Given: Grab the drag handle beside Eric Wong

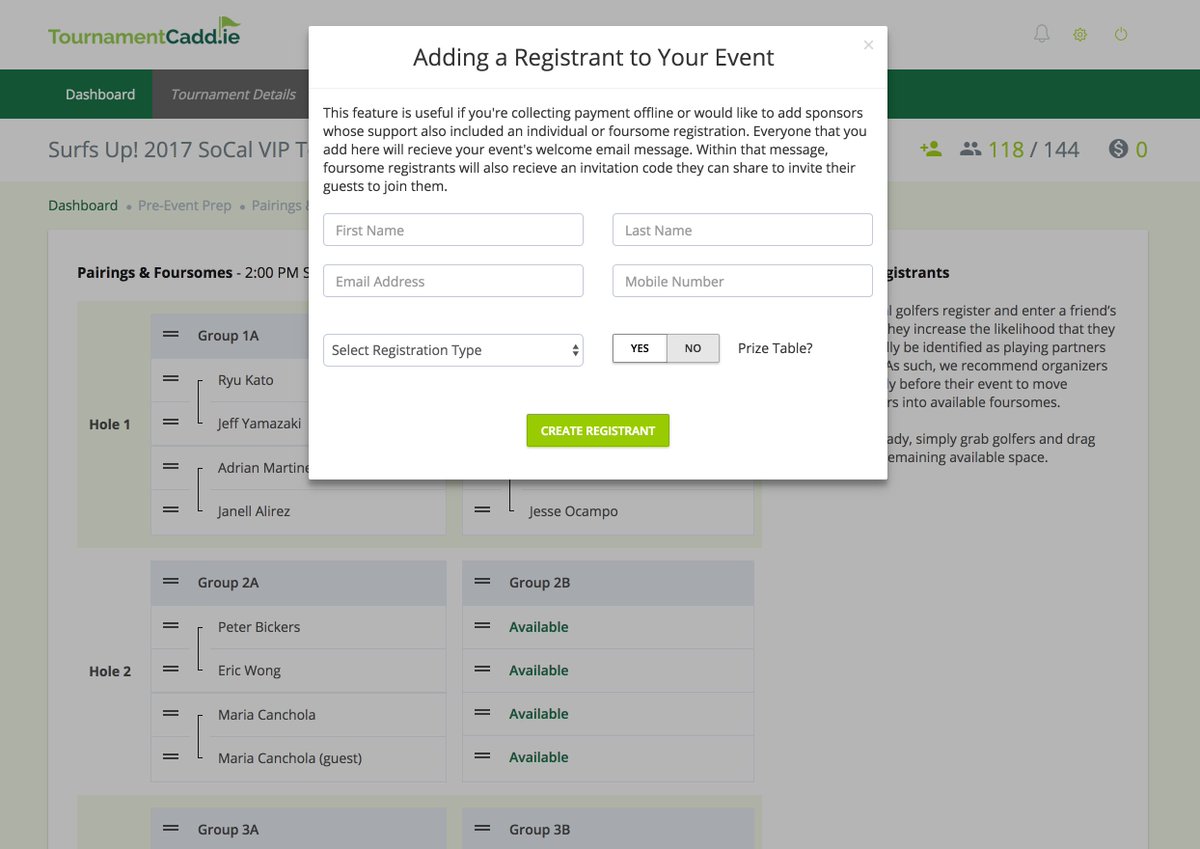Looking at the screenshot, I should pyautogui.click(x=171, y=670).
